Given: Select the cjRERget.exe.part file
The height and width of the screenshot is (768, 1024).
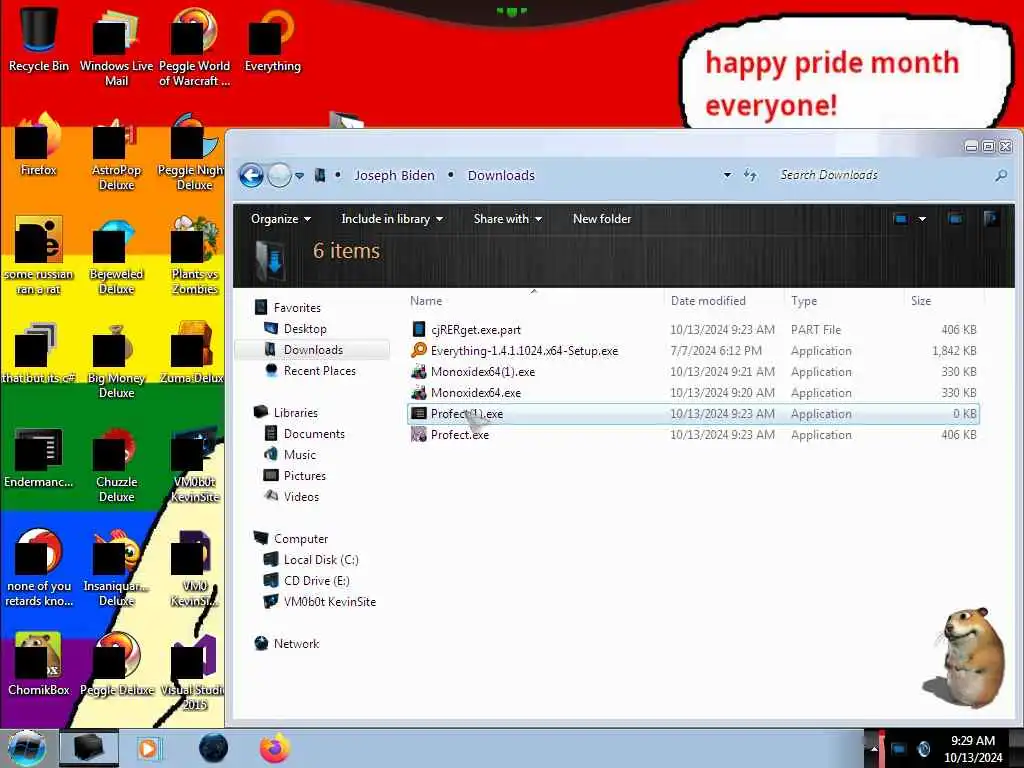Looking at the screenshot, I should [x=693, y=330].
